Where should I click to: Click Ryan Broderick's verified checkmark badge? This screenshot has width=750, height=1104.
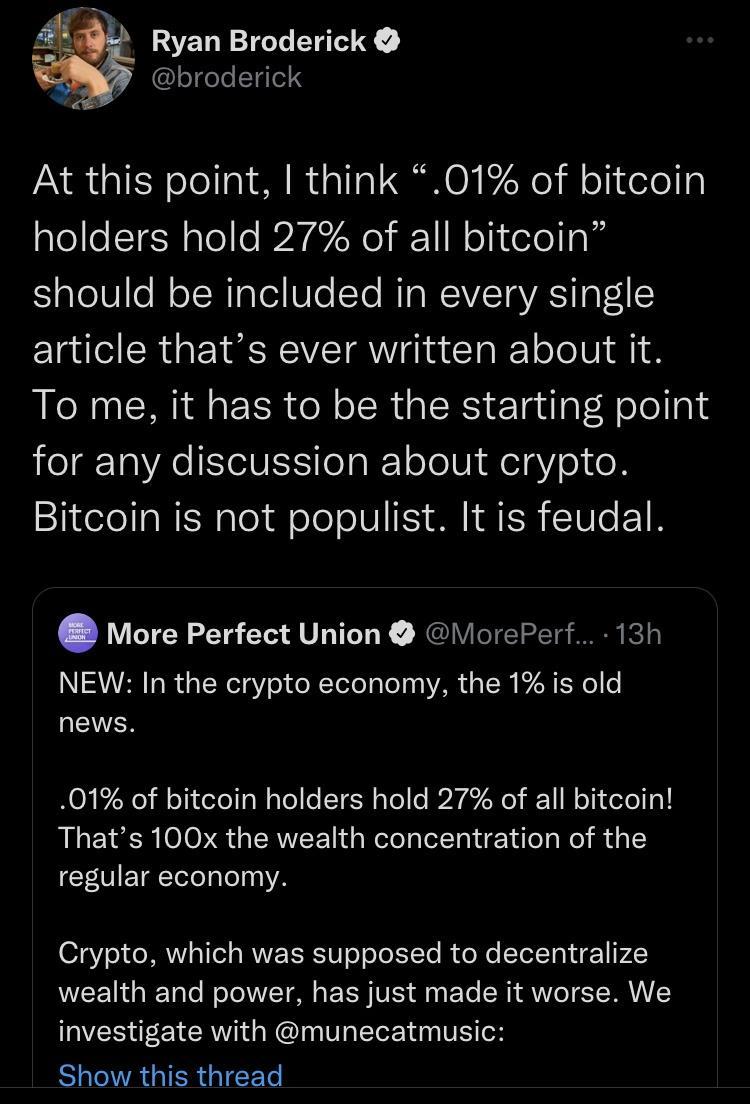(x=387, y=40)
